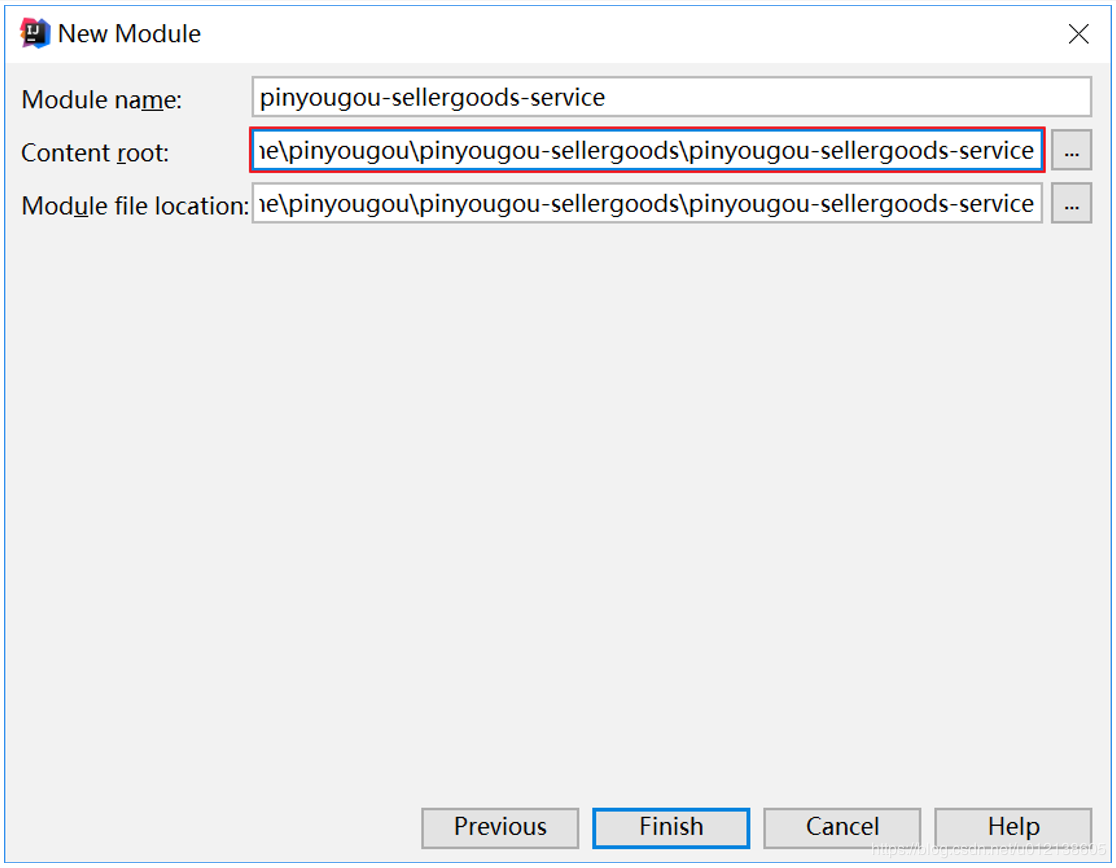Click the "Module name:" label
Viewport: 1116px width, 868px height.
(102, 100)
